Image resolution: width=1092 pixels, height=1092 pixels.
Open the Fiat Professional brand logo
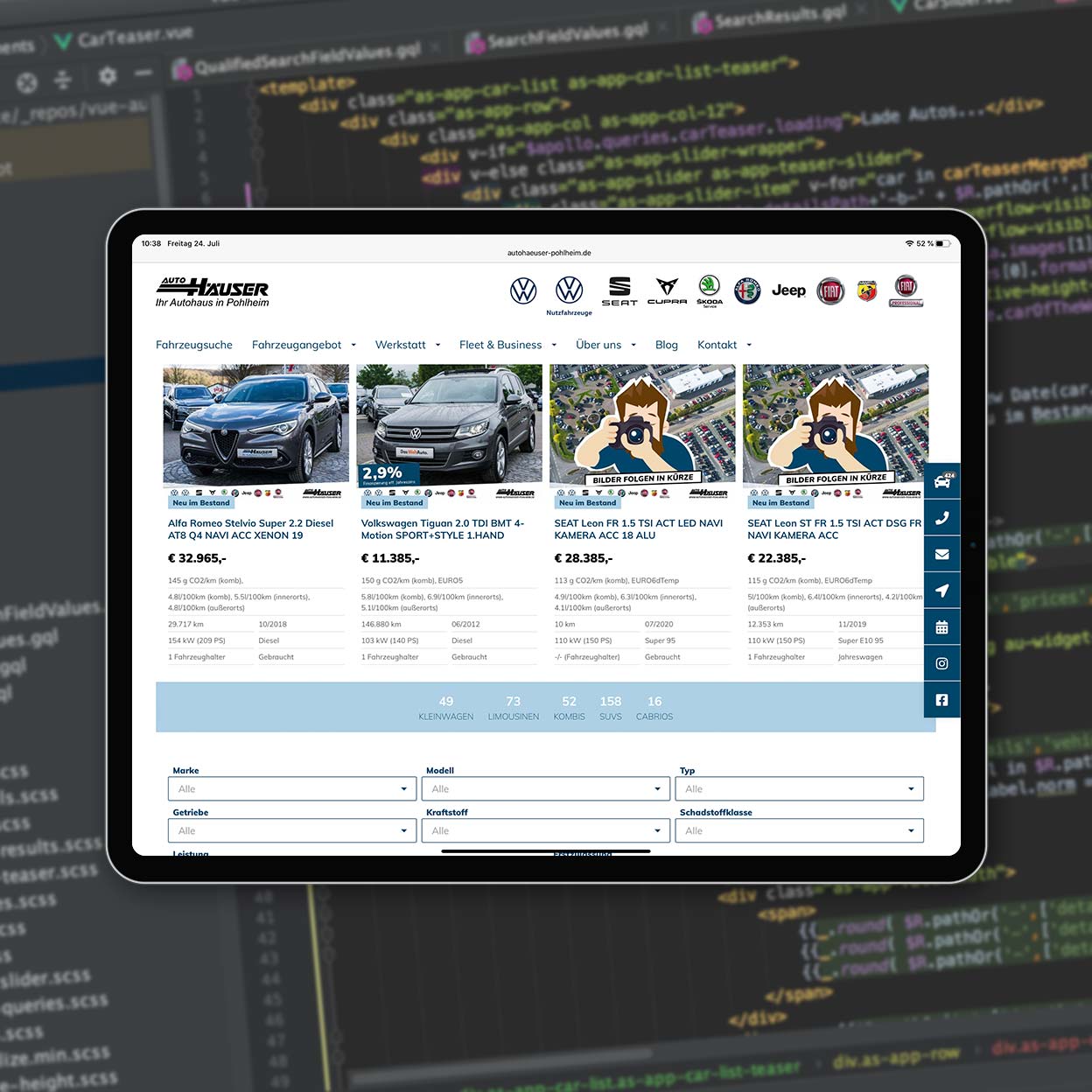[906, 290]
